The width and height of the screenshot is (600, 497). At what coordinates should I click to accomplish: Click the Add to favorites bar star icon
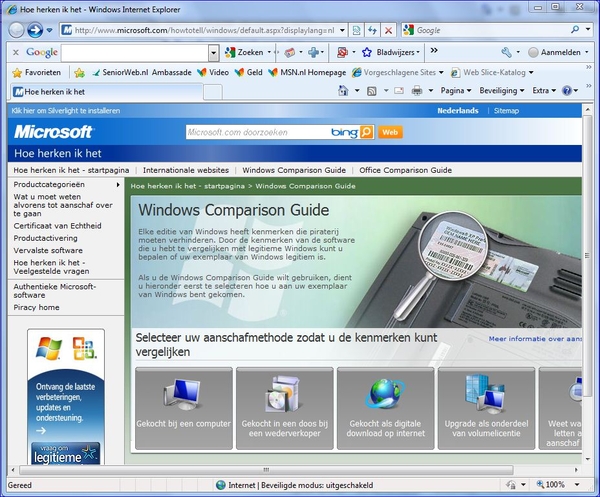(x=79, y=72)
